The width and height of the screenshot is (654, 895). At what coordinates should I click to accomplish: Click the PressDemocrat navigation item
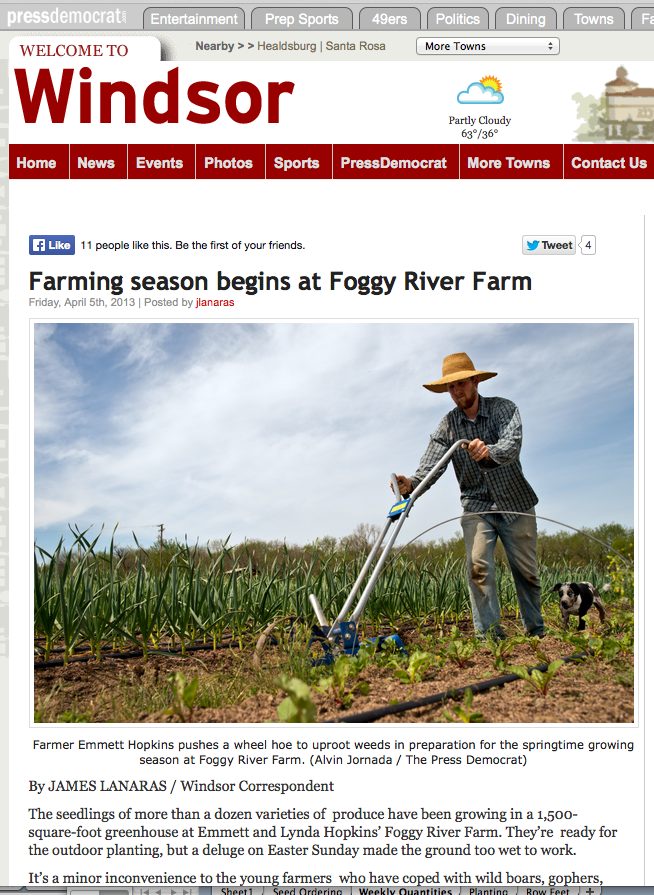393,163
